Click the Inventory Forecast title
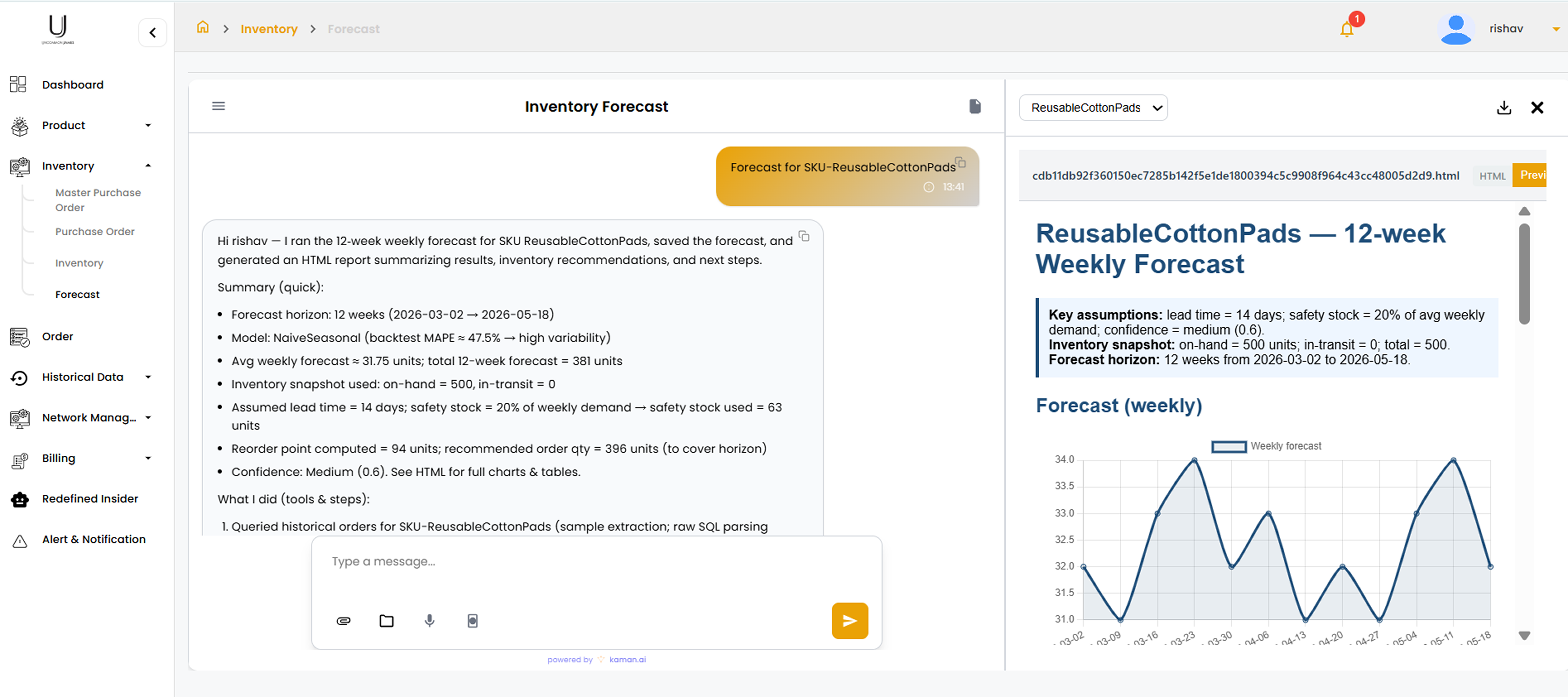 [597, 107]
